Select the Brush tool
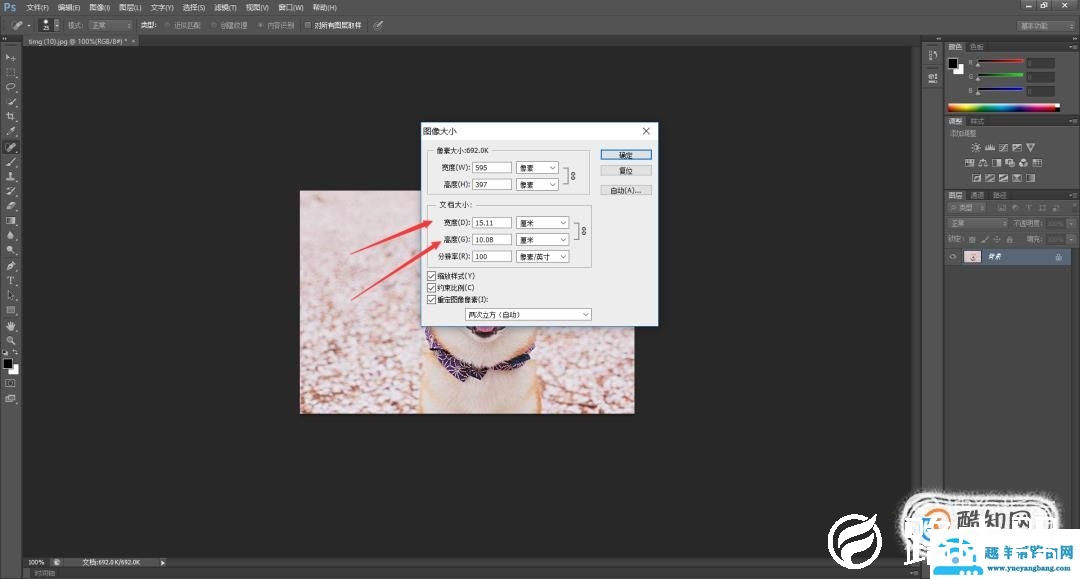 click(x=10, y=162)
